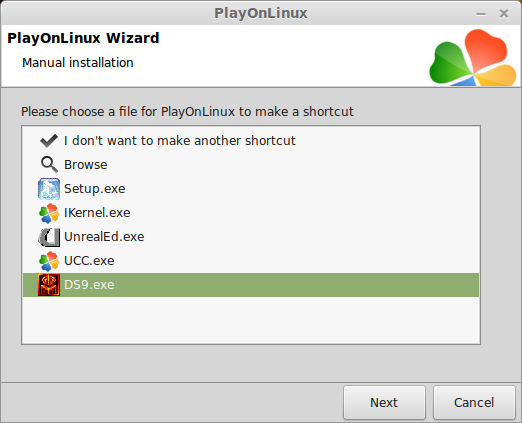This screenshot has width=522, height=423.
Task: Select IKernel.exe from the file list
Action: pos(251,213)
